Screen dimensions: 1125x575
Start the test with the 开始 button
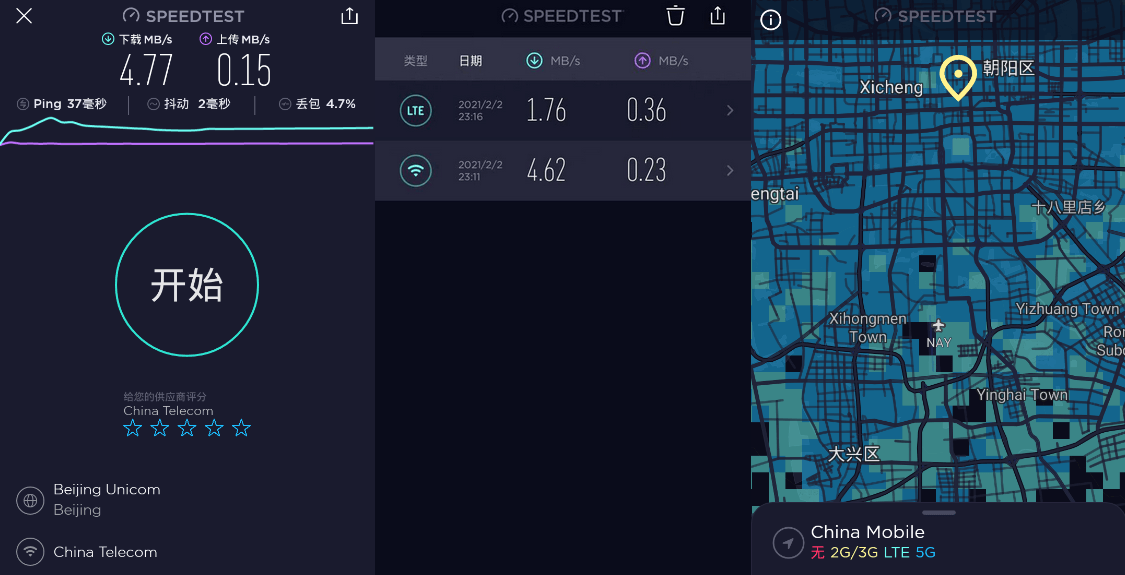(x=187, y=285)
